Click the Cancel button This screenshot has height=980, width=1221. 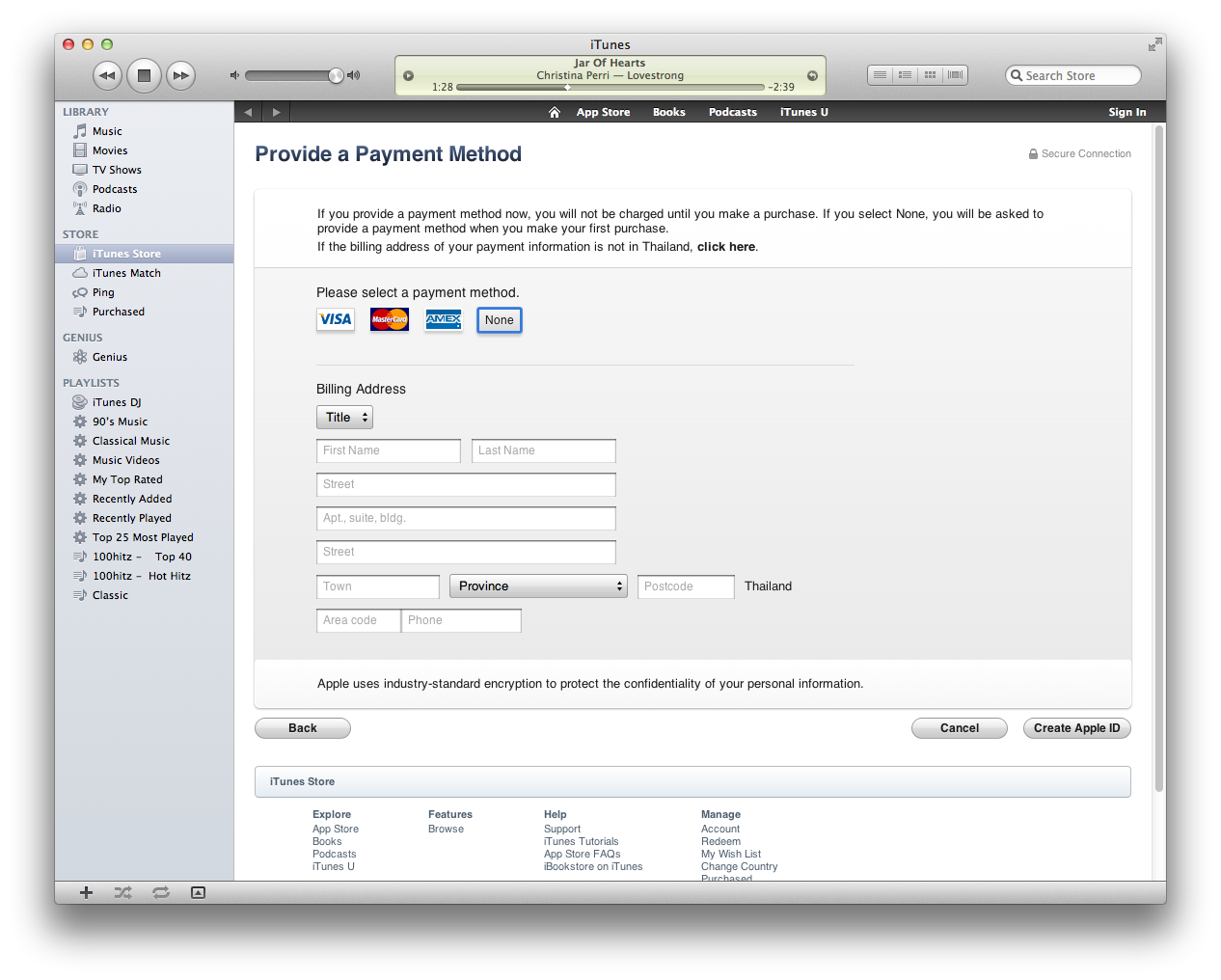(960, 728)
